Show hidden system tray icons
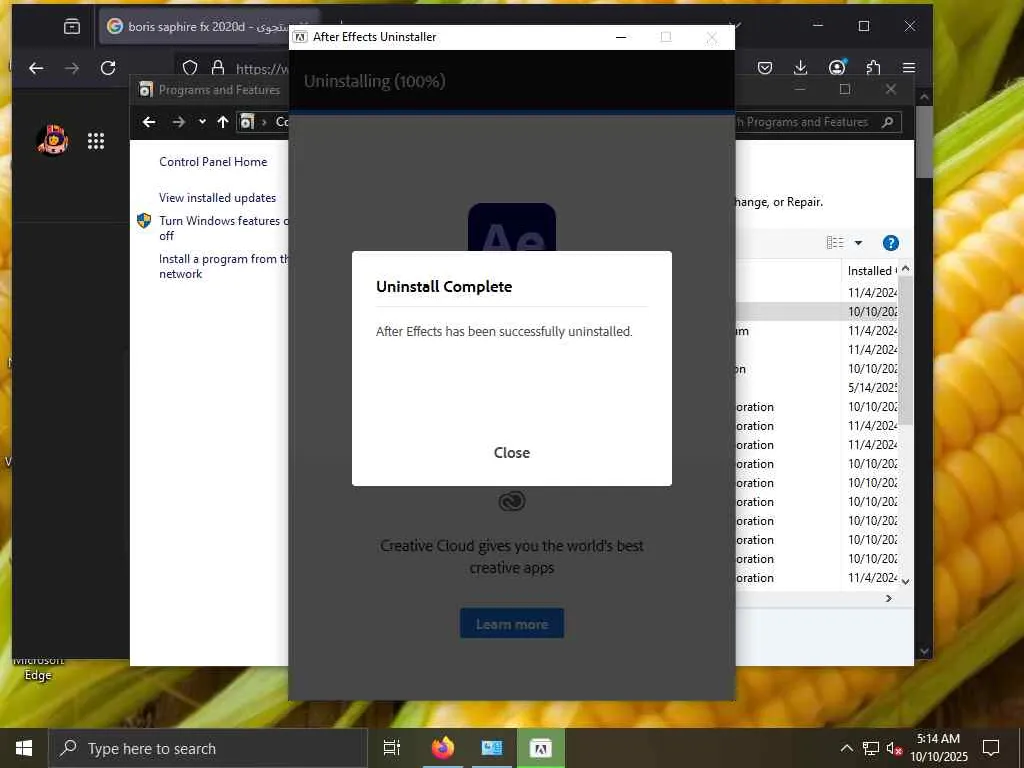This screenshot has height=768, width=1024. click(846, 748)
